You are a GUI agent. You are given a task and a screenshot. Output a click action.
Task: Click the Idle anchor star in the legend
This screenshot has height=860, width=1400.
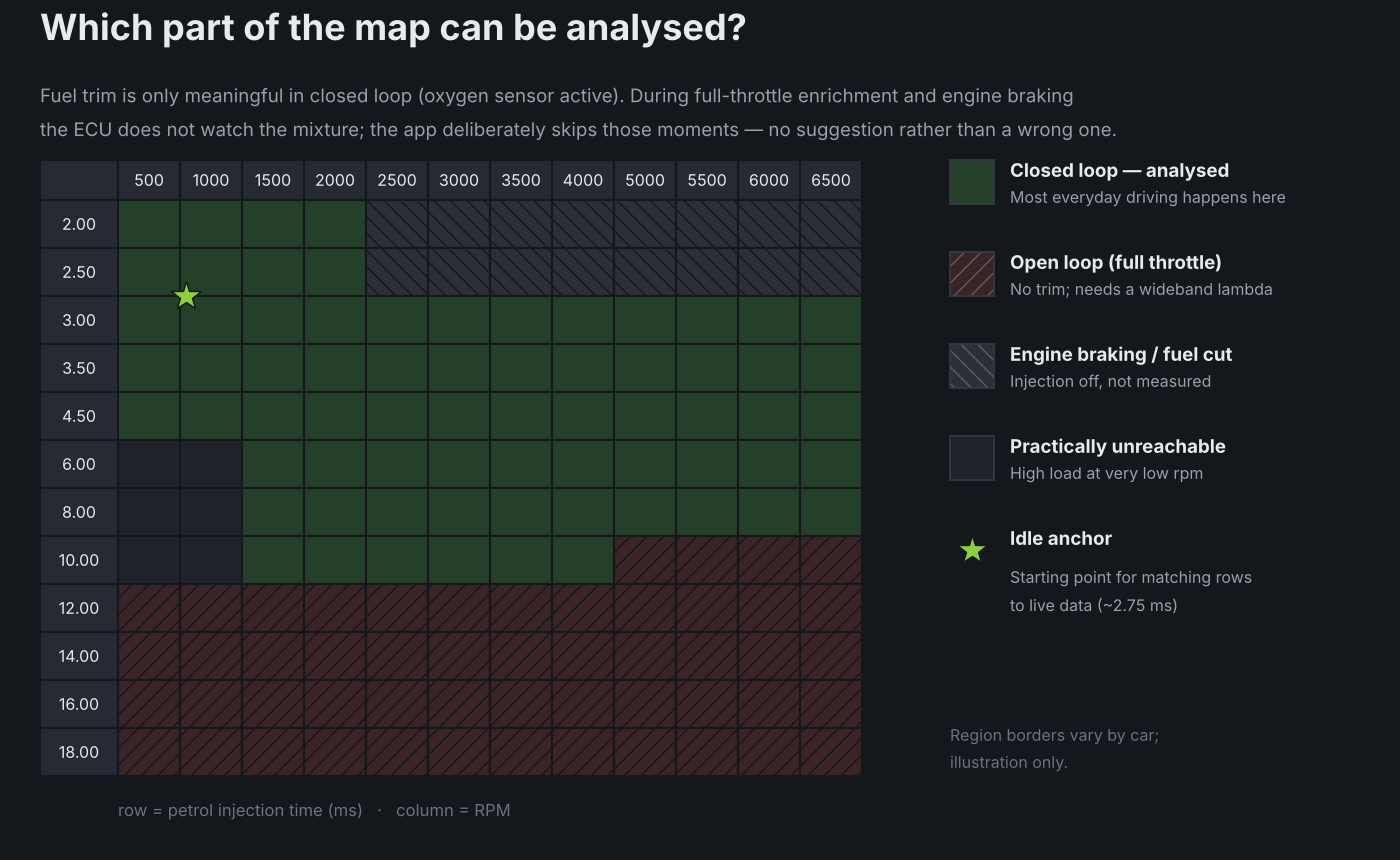click(x=972, y=550)
